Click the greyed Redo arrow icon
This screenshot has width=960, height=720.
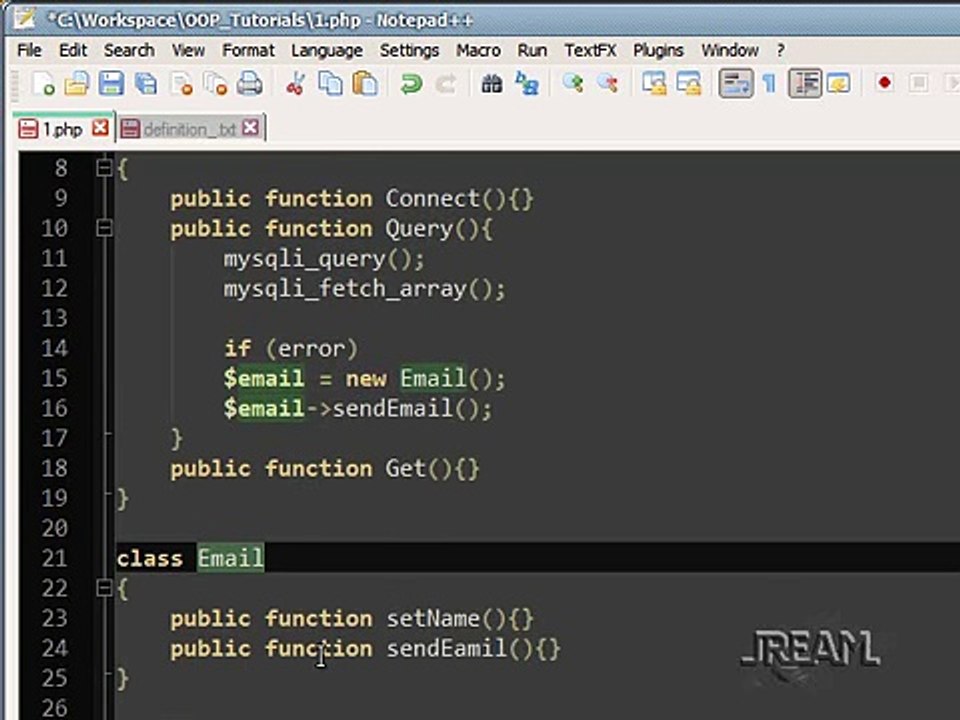coord(446,83)
